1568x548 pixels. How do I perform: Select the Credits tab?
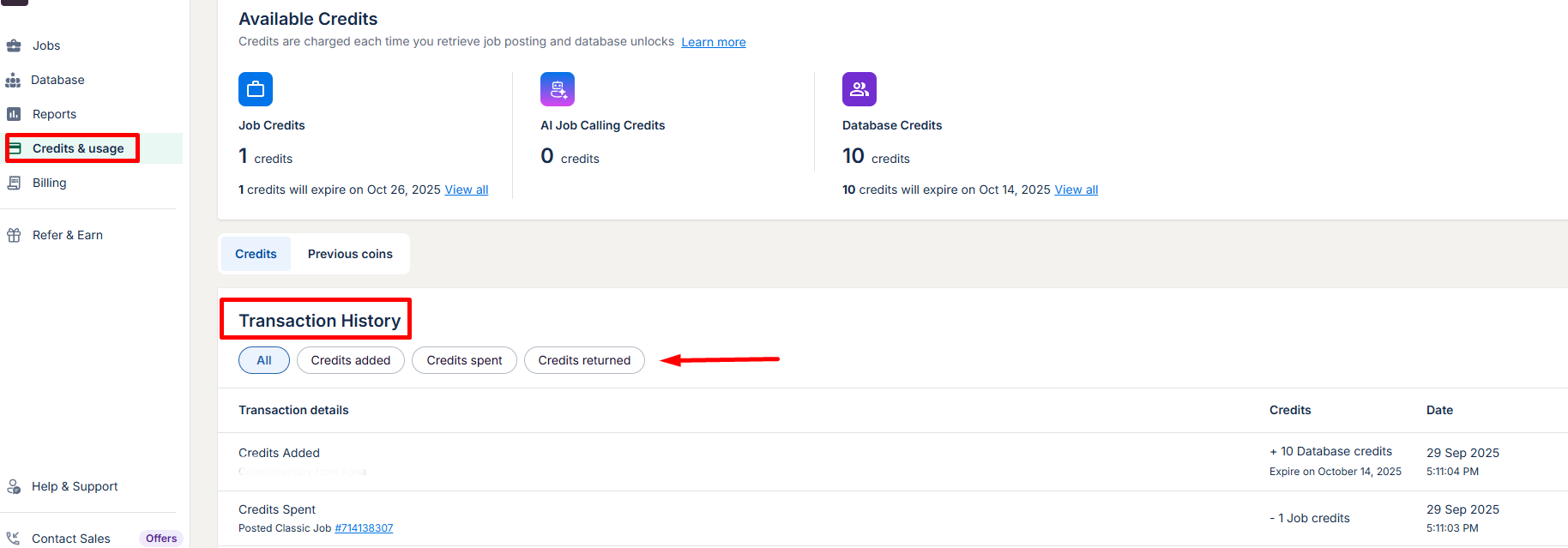pos(256,254)
